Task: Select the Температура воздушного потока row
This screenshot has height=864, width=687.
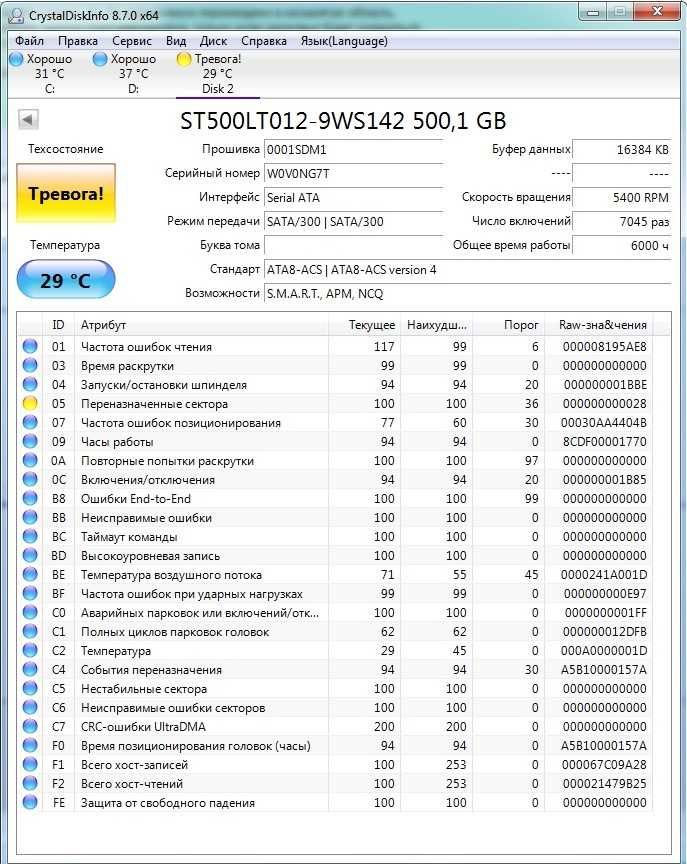Action: (336, 575)
